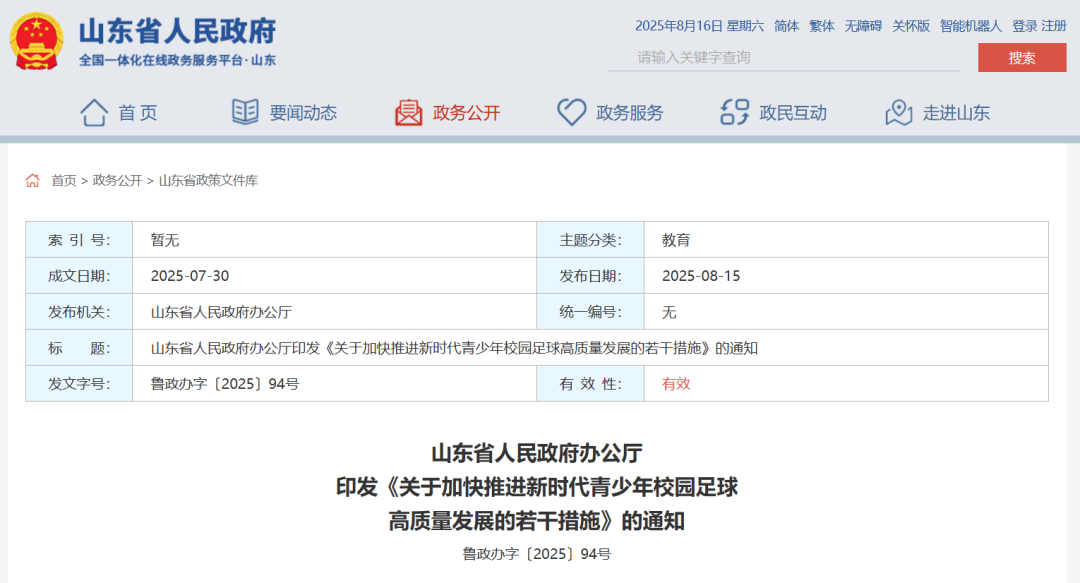Open the 无障碍 accessibility option
Screen dimensions: 1080x583
pos(863,26)
